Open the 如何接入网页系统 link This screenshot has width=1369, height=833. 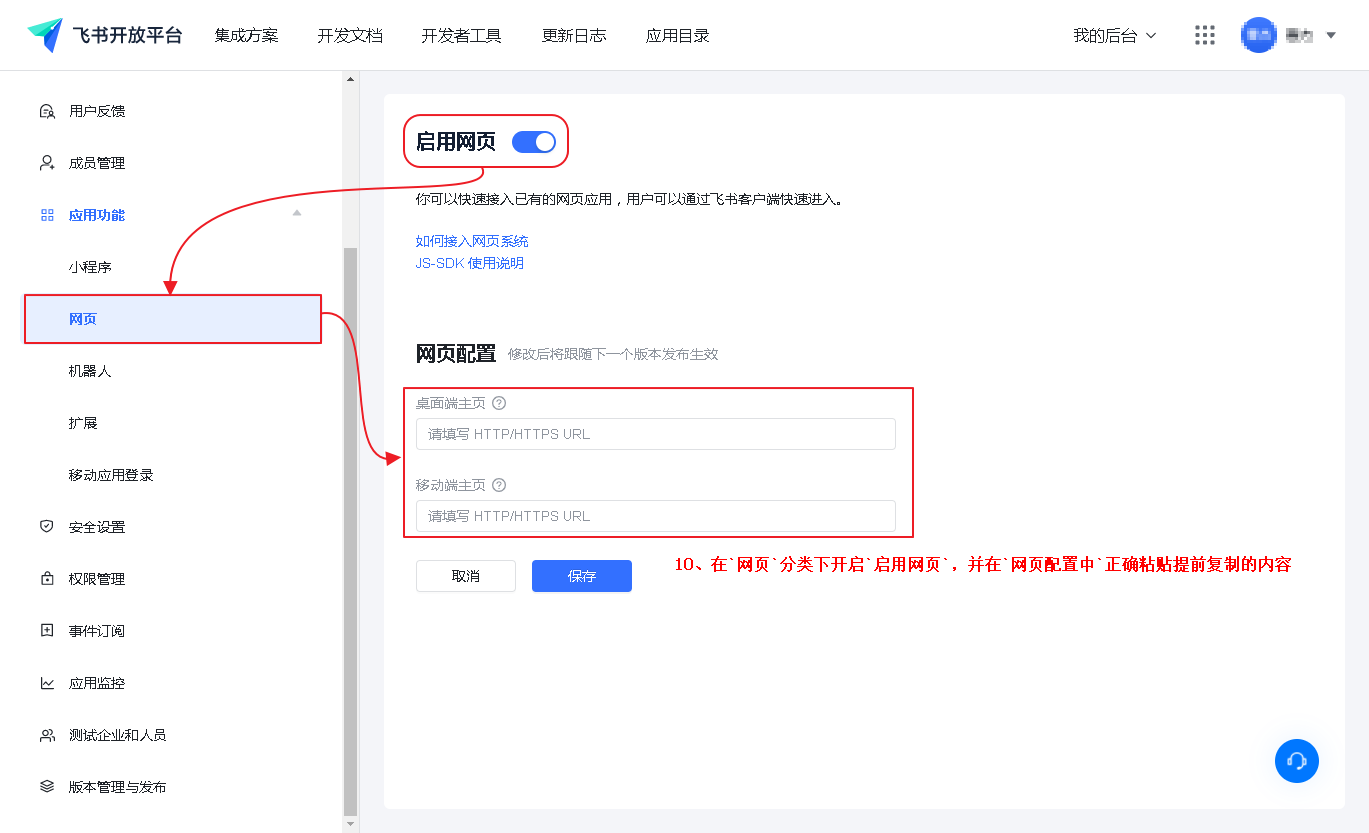tap(472, 241)
